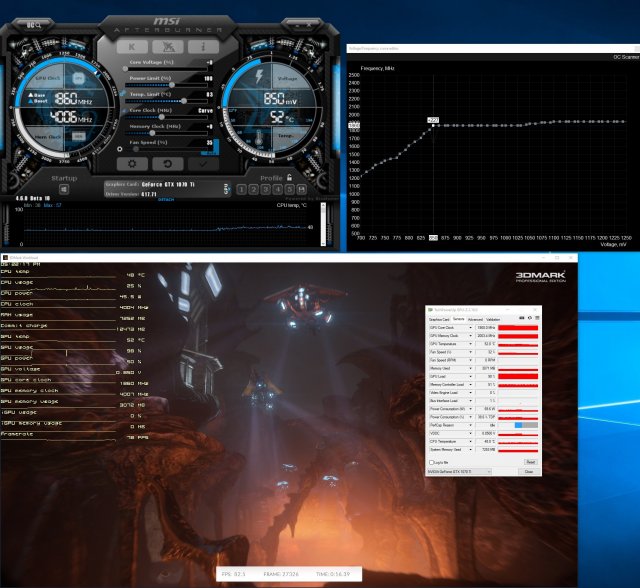
Task: Click the Detach link below driver version
Action: [x=166, y=200]
